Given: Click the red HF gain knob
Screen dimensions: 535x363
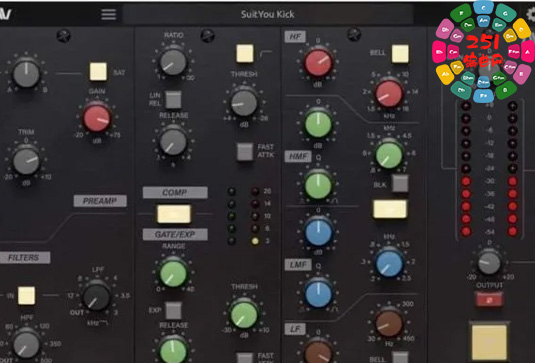Looking at the screenshot, I should [x=318, y=62].
